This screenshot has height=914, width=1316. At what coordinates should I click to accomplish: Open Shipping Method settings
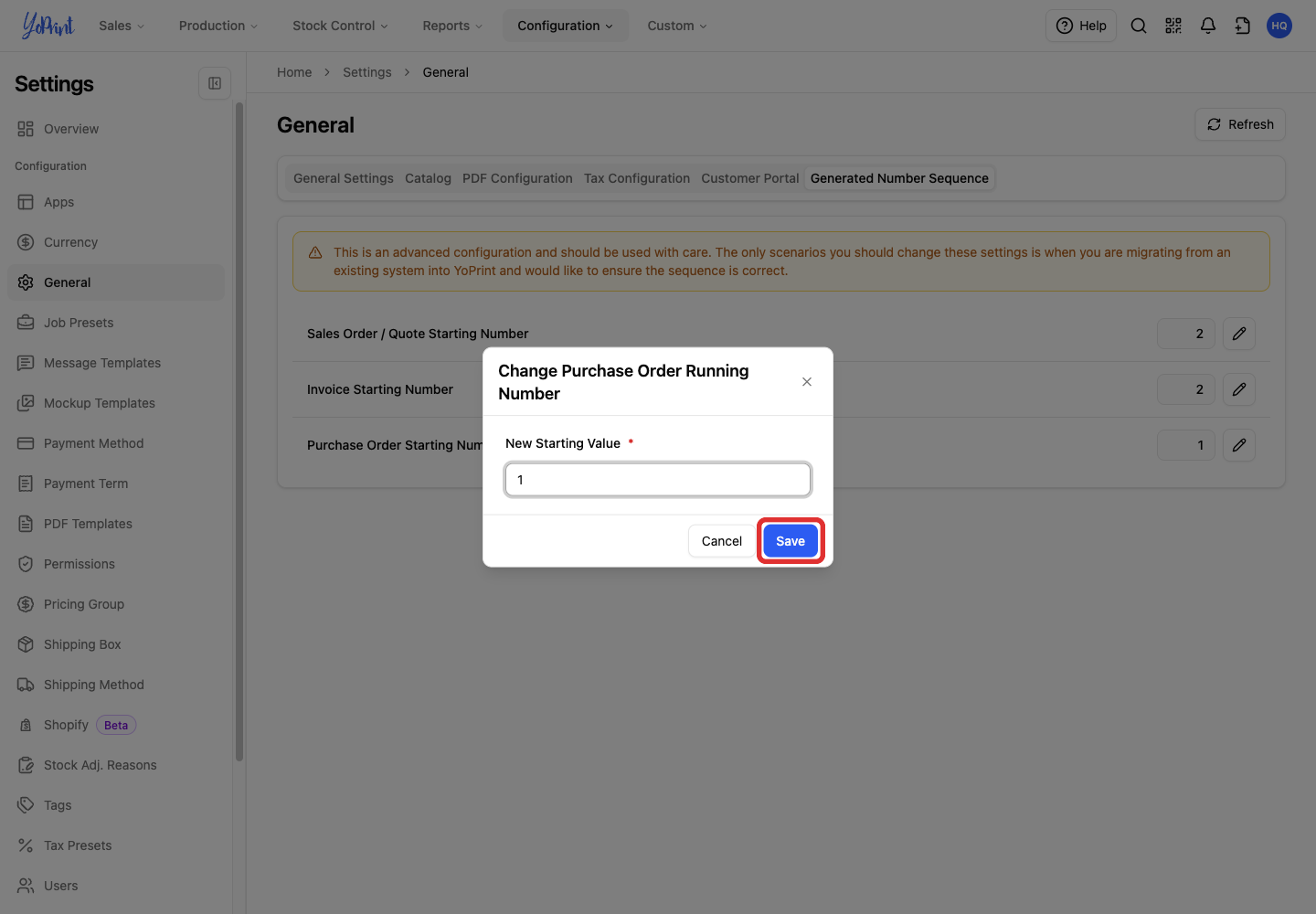tap(116, 685)
